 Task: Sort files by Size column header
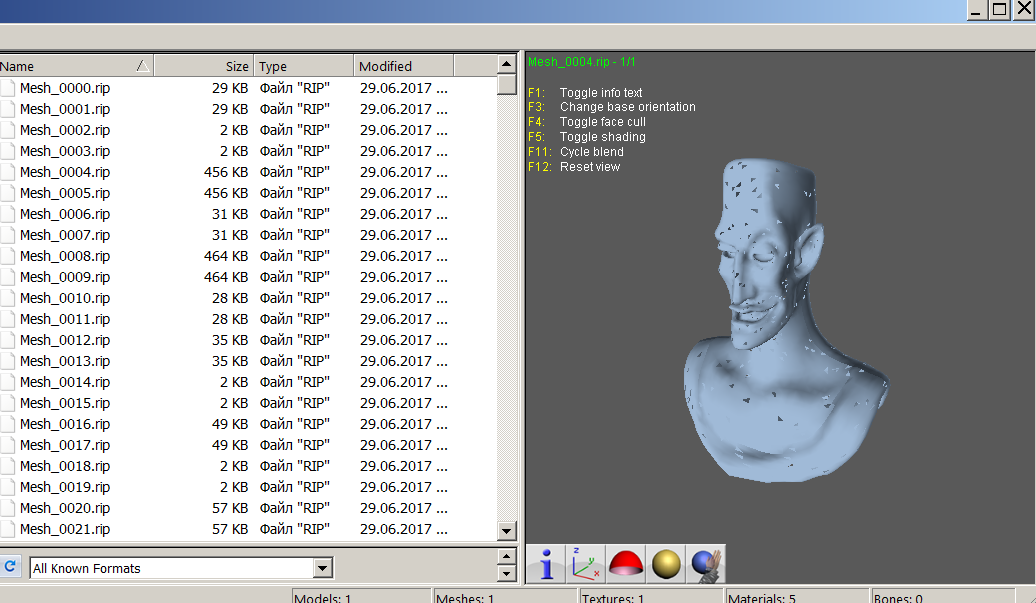(x=204, y=66)
